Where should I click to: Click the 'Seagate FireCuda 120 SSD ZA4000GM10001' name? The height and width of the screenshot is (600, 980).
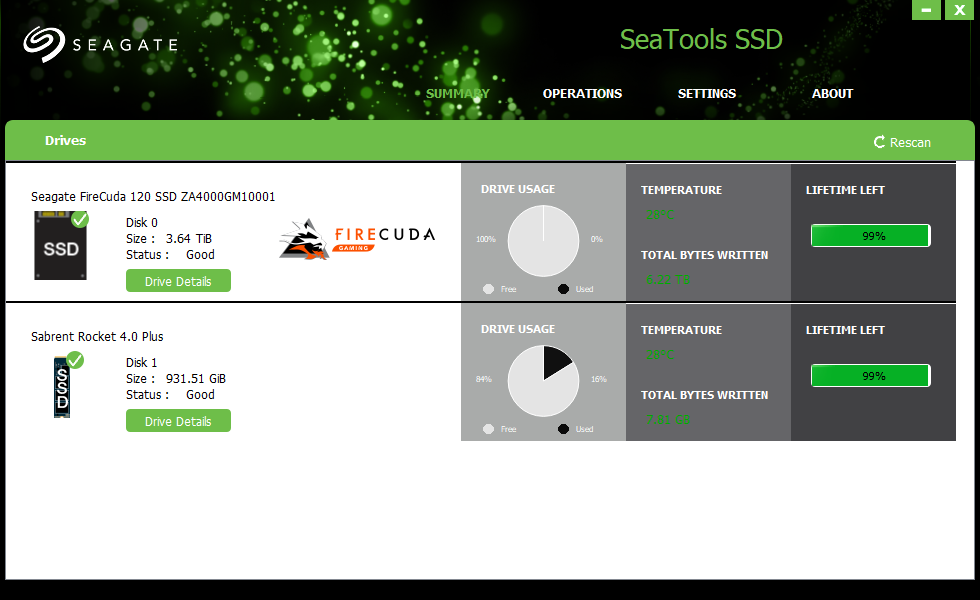pos(153,197)
